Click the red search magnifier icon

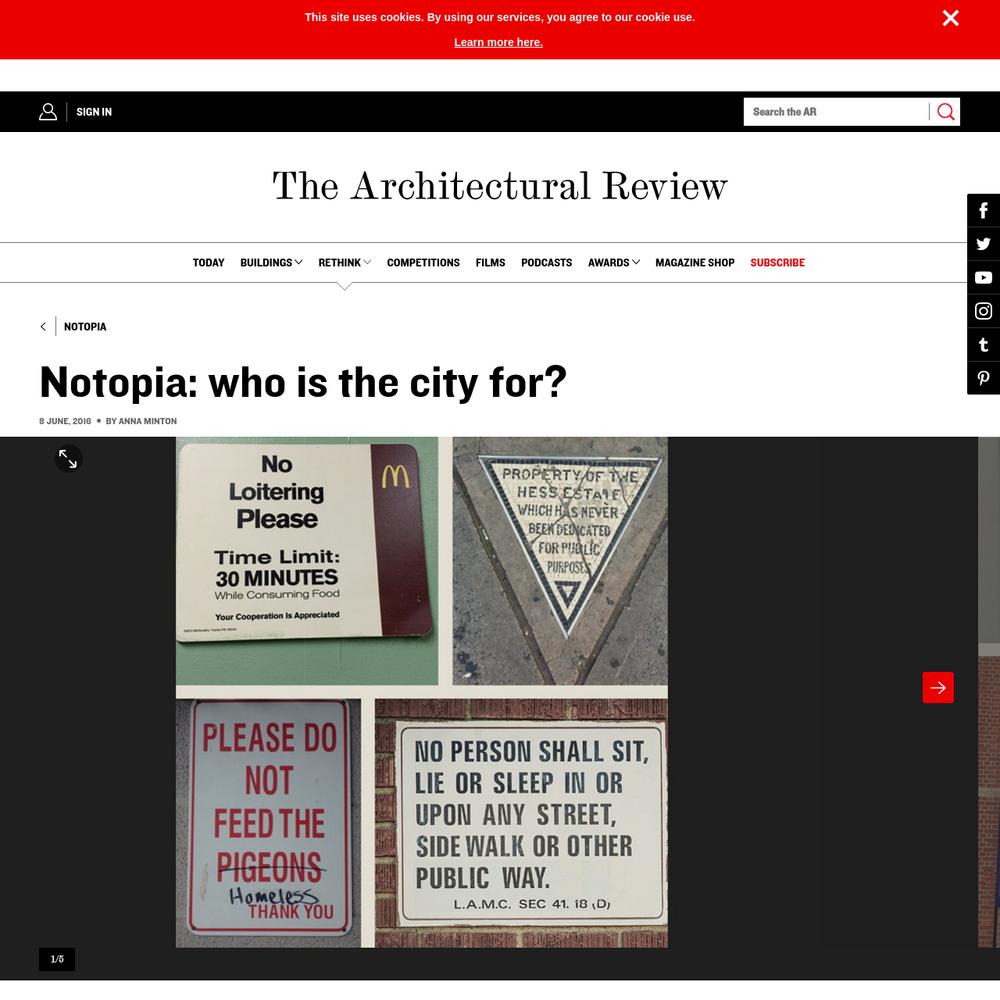[946, 112]
